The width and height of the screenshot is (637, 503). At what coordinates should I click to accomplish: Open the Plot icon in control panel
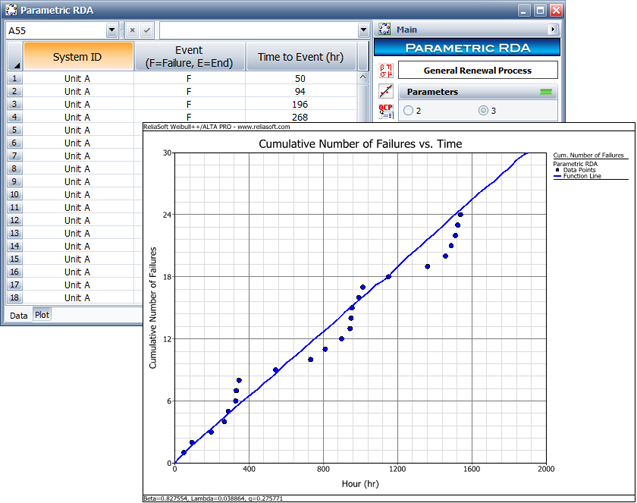click(x=386, y=91)
